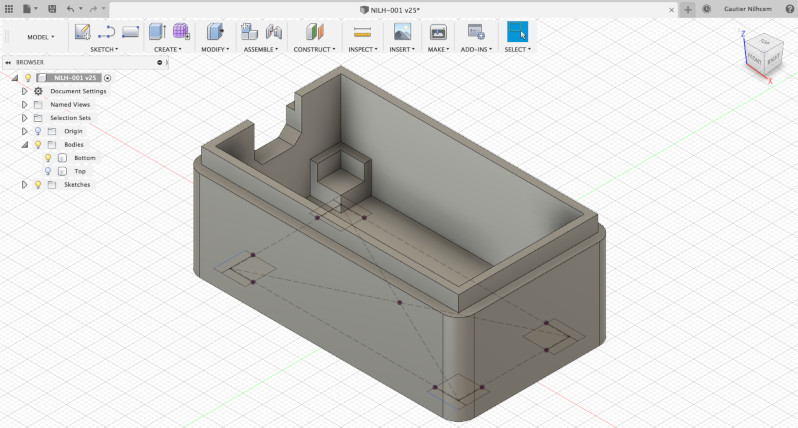Activate the Extrude tool
Screen dimensions: 798x428
pyautogui.click(x=157, y=32)
